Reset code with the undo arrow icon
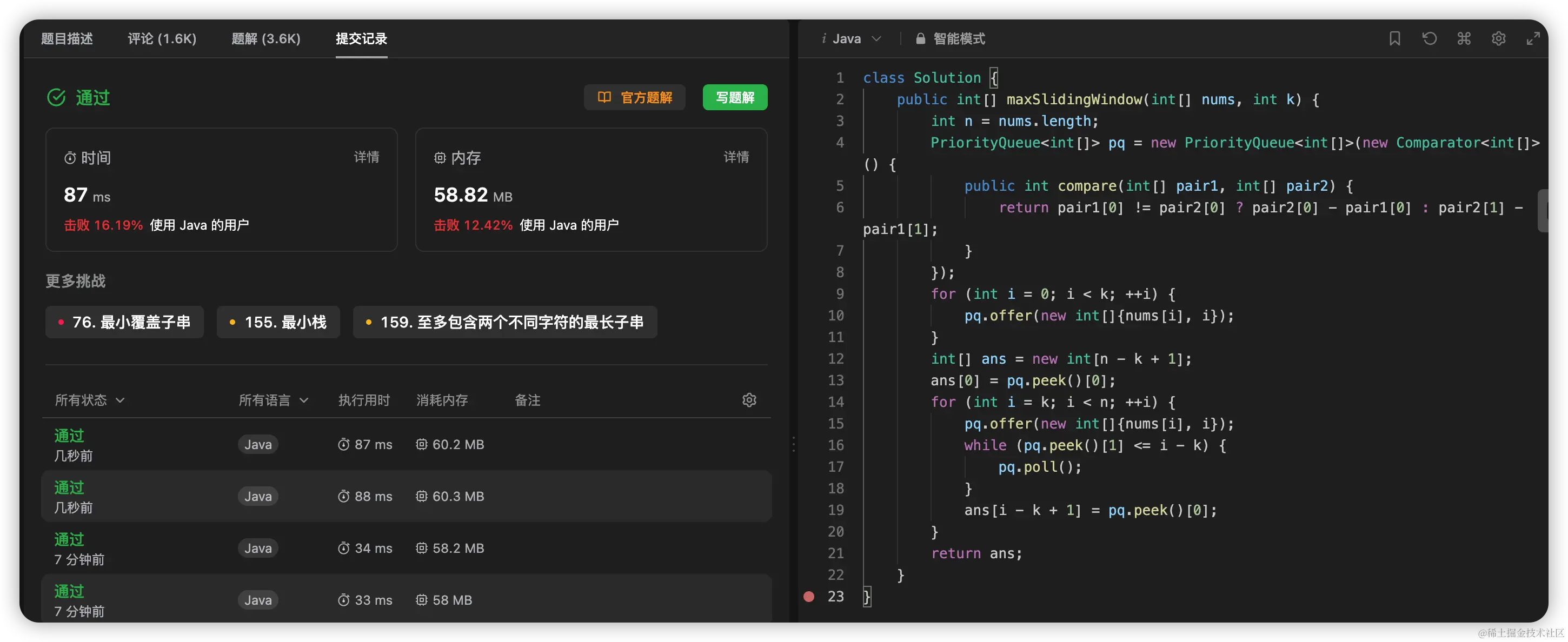The height and width of the screenshot is (642, 1568). tap(1429, 39)
